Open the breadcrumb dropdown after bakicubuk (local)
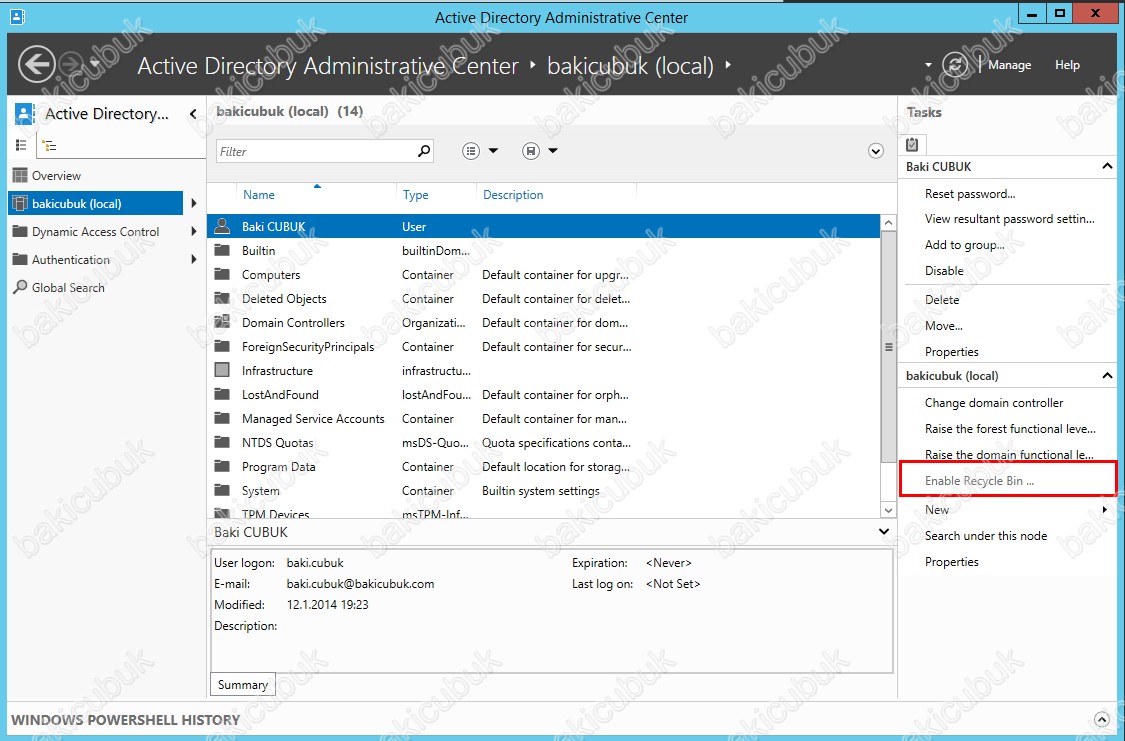This screenshot has height=741, width=1125. [x=728, y=65]
